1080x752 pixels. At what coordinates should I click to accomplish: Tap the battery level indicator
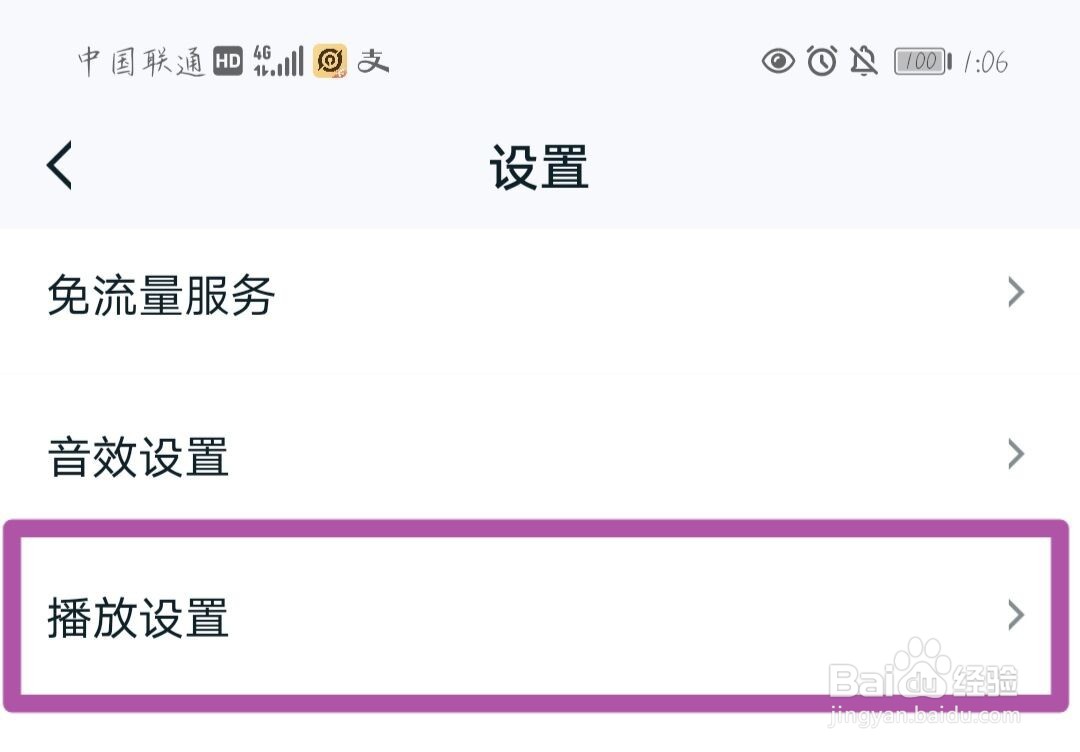(922, 62)
